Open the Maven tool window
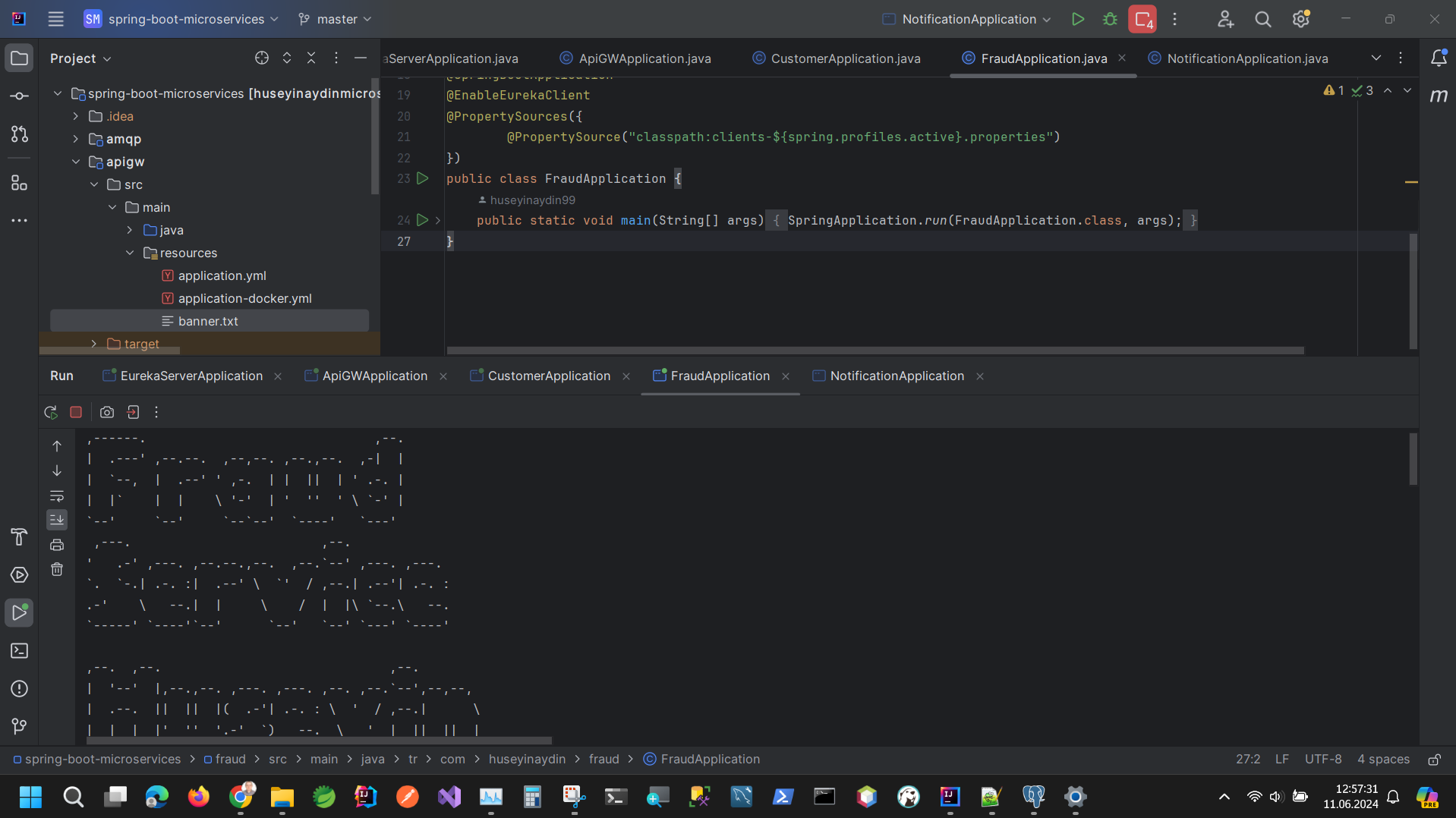The width and height of the screenshot is (1456, 818). (x=1439, y=96)
